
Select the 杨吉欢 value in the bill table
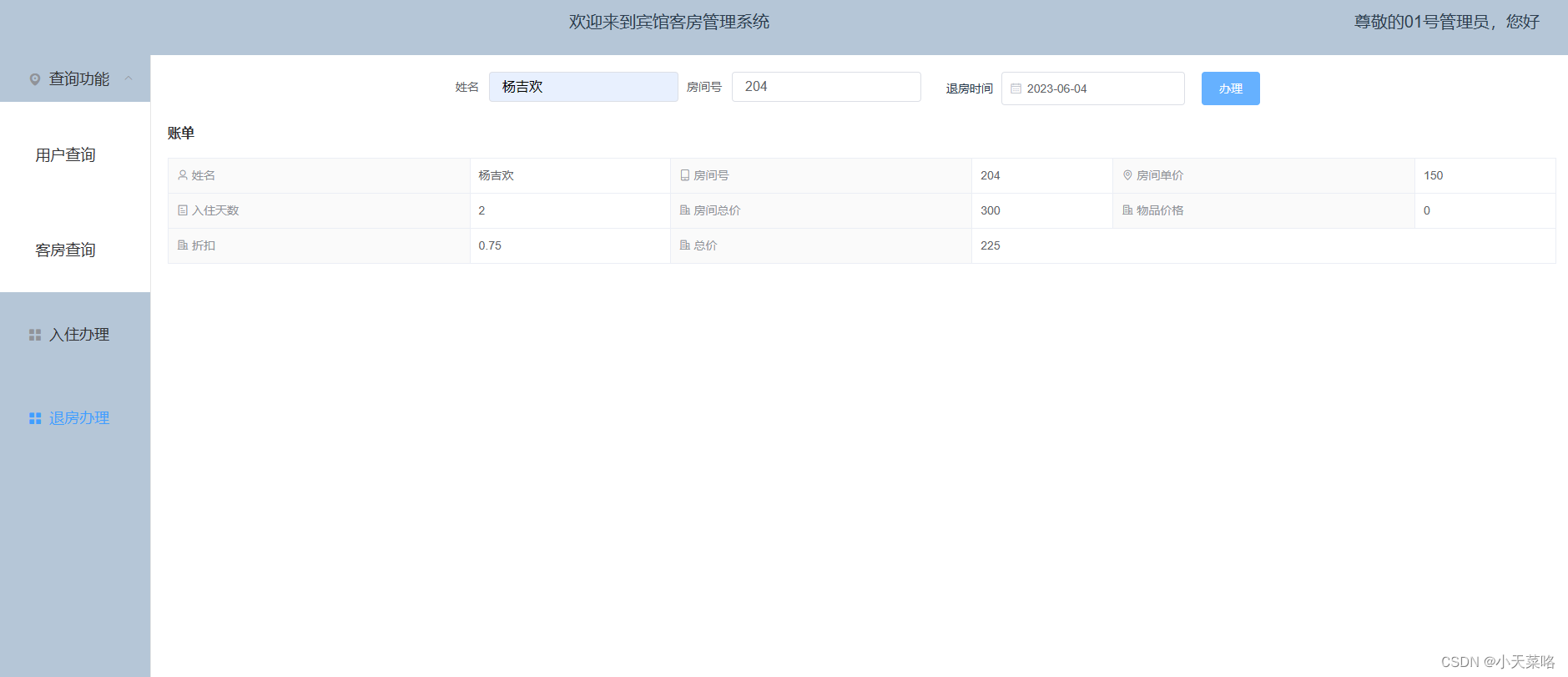496,175
